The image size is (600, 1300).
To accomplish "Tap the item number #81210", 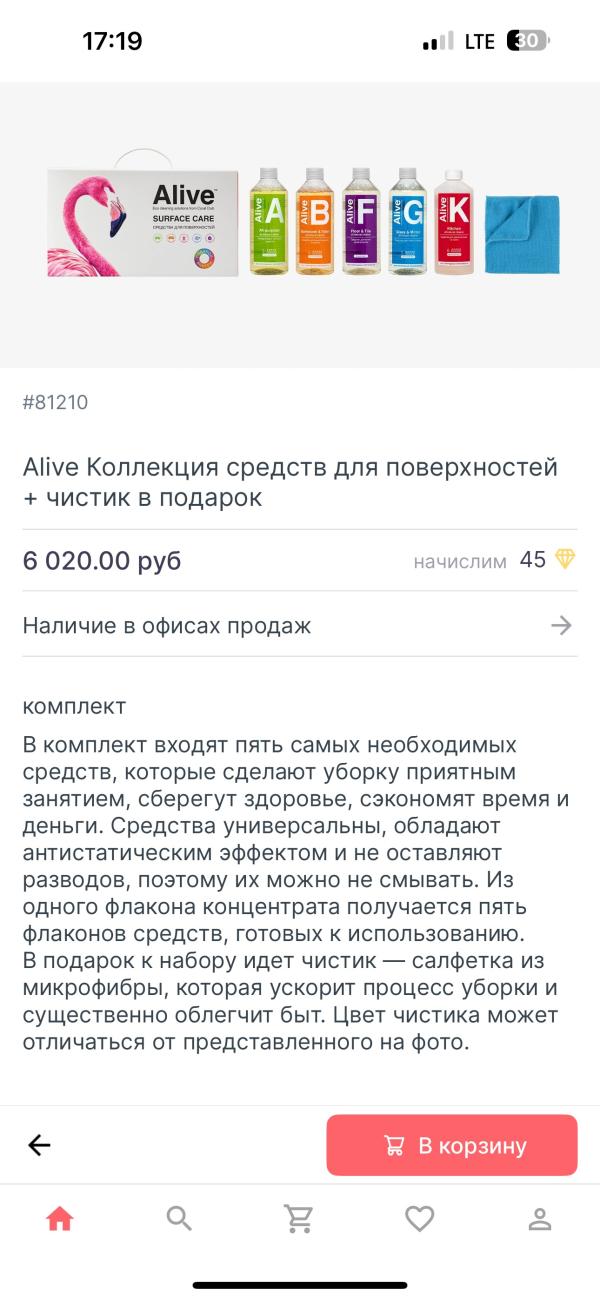I will [54, 403].
